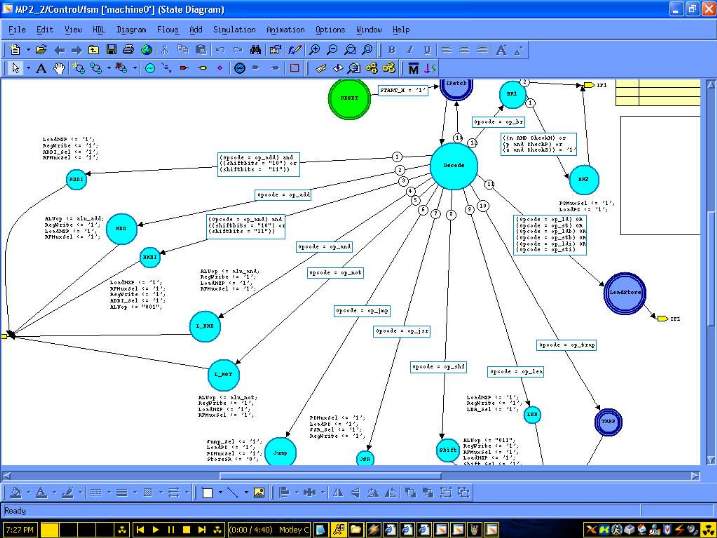Select the square panel tool
Viewport: 717px width, 538px height.
pos(294,68)
